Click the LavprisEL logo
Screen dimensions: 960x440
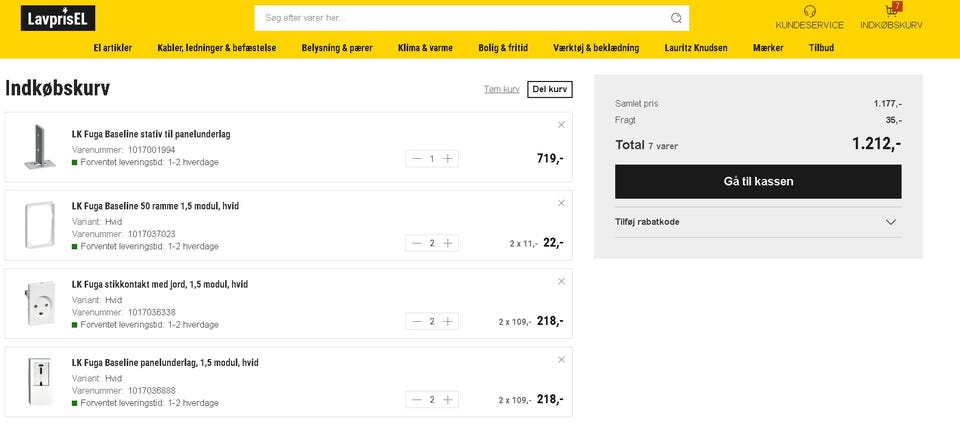(x=57, y=18)
